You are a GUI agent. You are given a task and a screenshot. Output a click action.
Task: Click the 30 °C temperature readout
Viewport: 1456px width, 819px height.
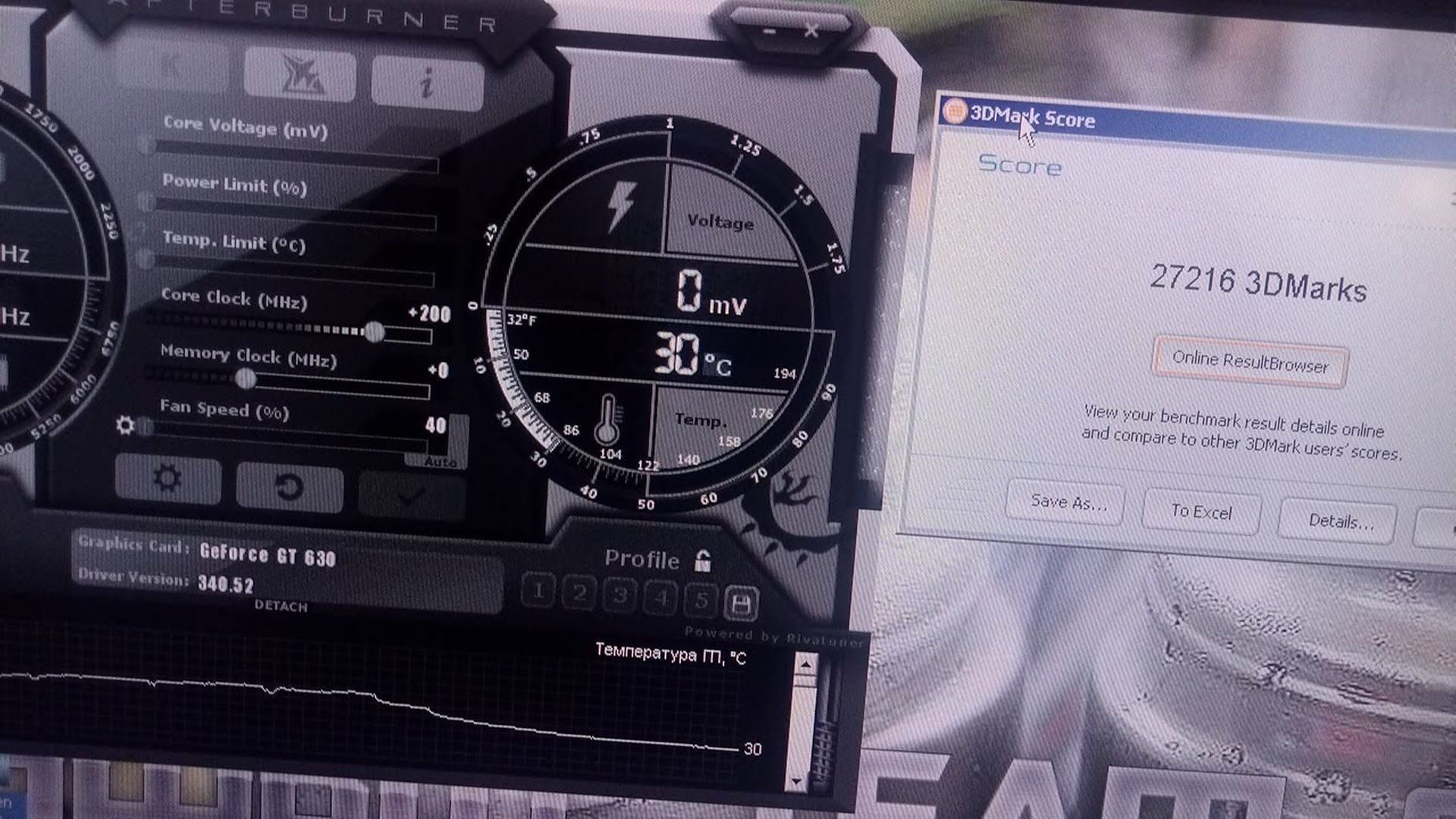click(x=693, y=356)
